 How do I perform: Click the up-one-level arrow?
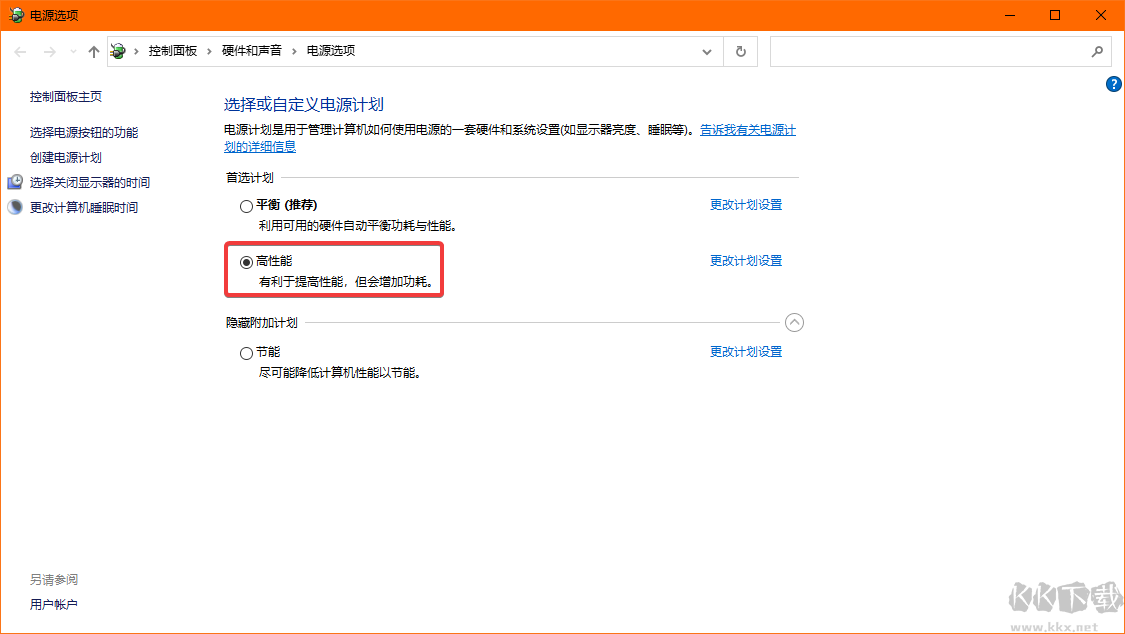point(93,51)
